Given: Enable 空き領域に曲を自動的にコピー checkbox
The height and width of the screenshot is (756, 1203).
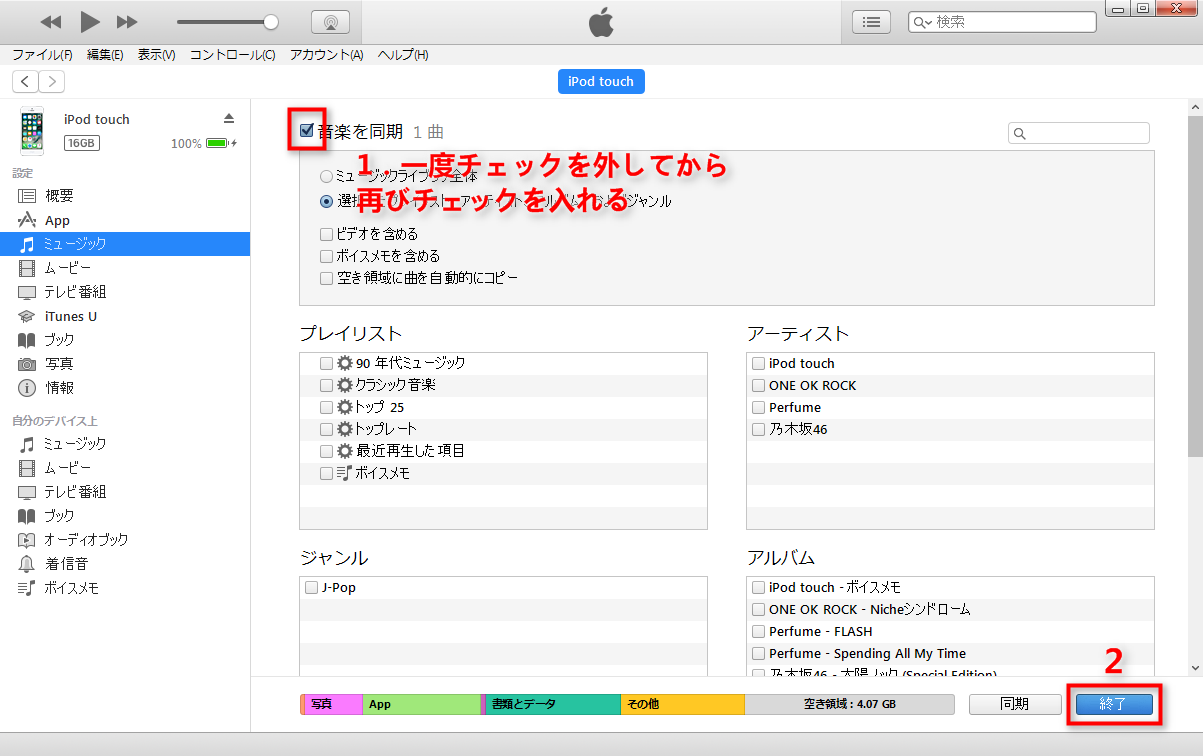Looking at the screenshot, I should coord(326,278).
